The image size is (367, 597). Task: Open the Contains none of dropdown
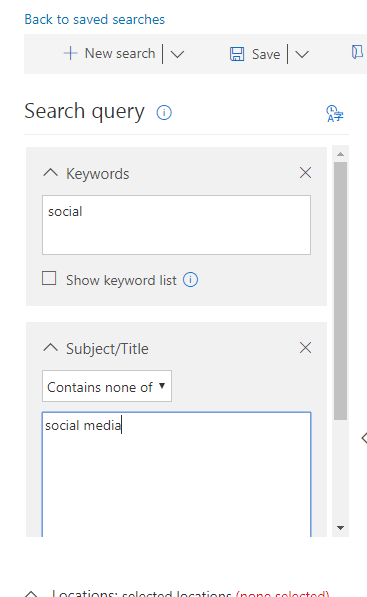click(x=107, y=386)
